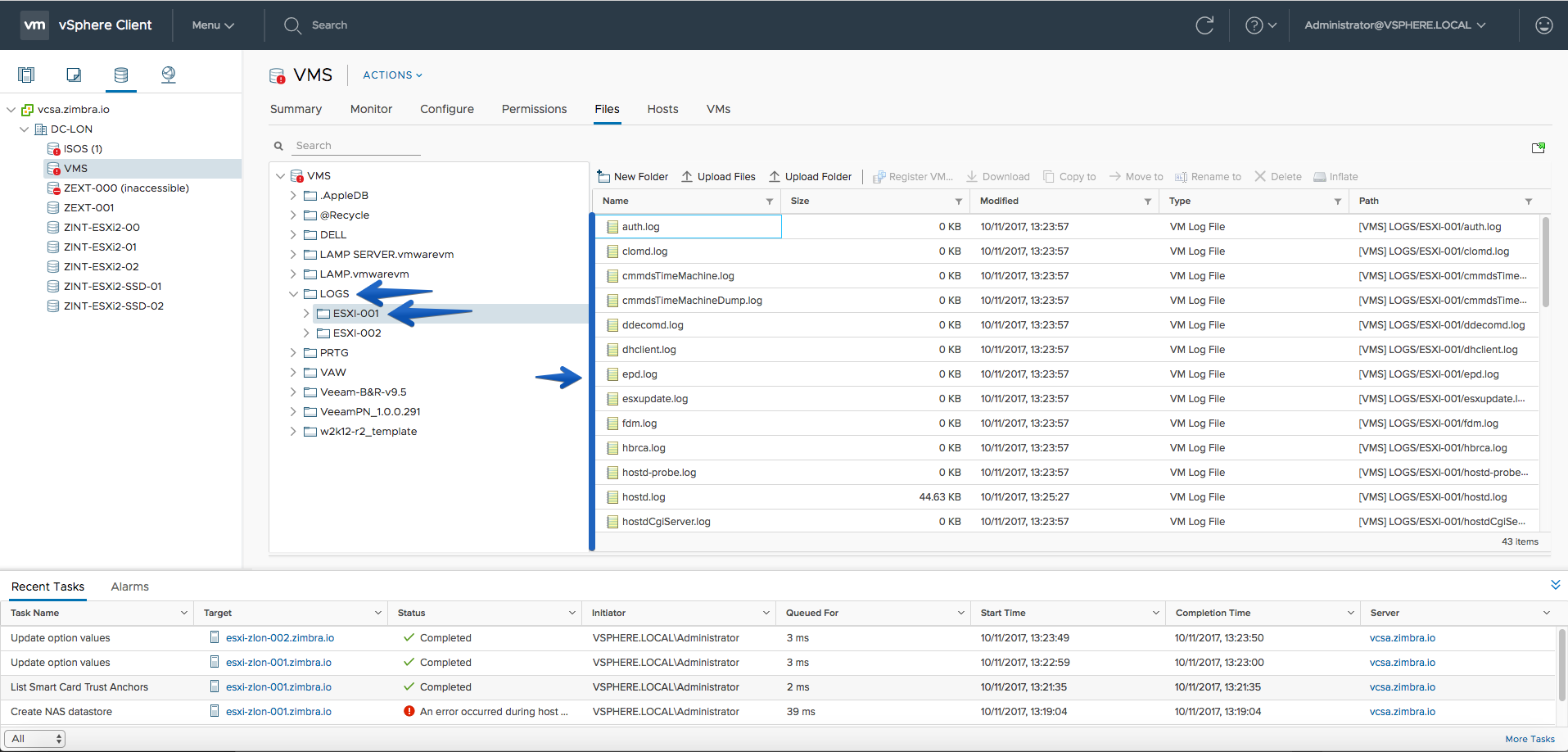Switch to the Configure tab
The width and height of the screenshot is (1568, 752).
(447, 110)
